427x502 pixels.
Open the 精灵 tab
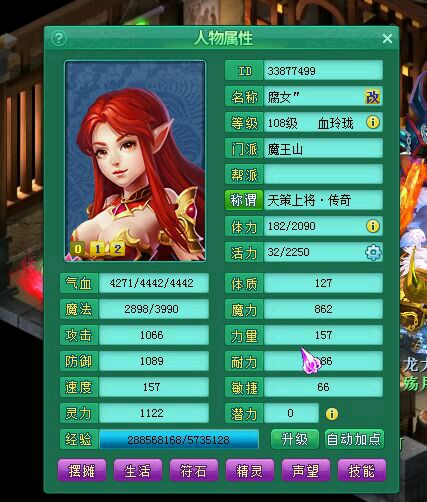click(x=250, y=470)
